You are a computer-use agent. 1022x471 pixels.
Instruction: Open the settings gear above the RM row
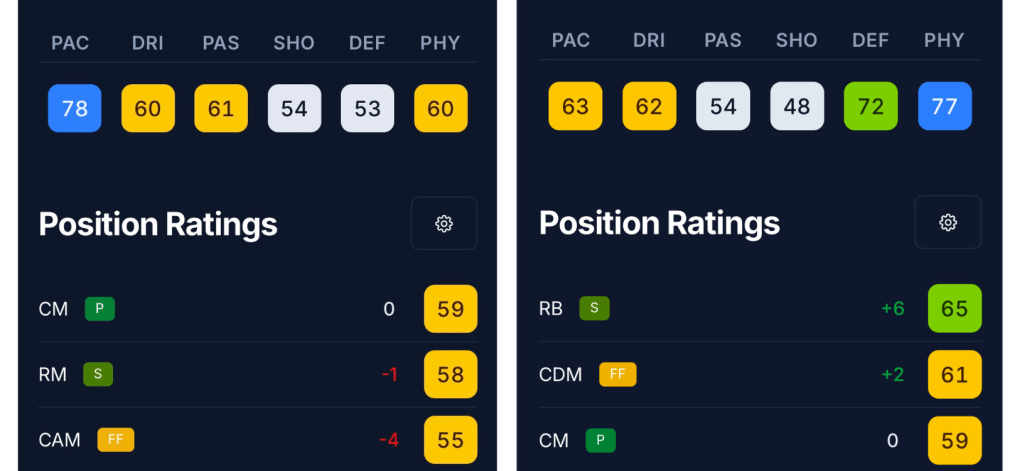click(x=444, y=223)
